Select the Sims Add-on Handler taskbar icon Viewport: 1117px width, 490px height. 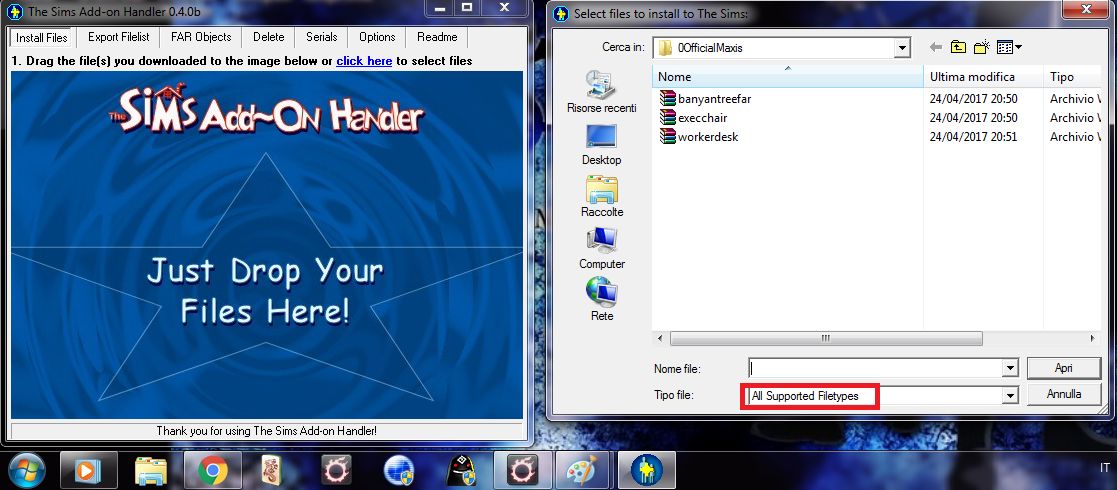click(646, 471)
